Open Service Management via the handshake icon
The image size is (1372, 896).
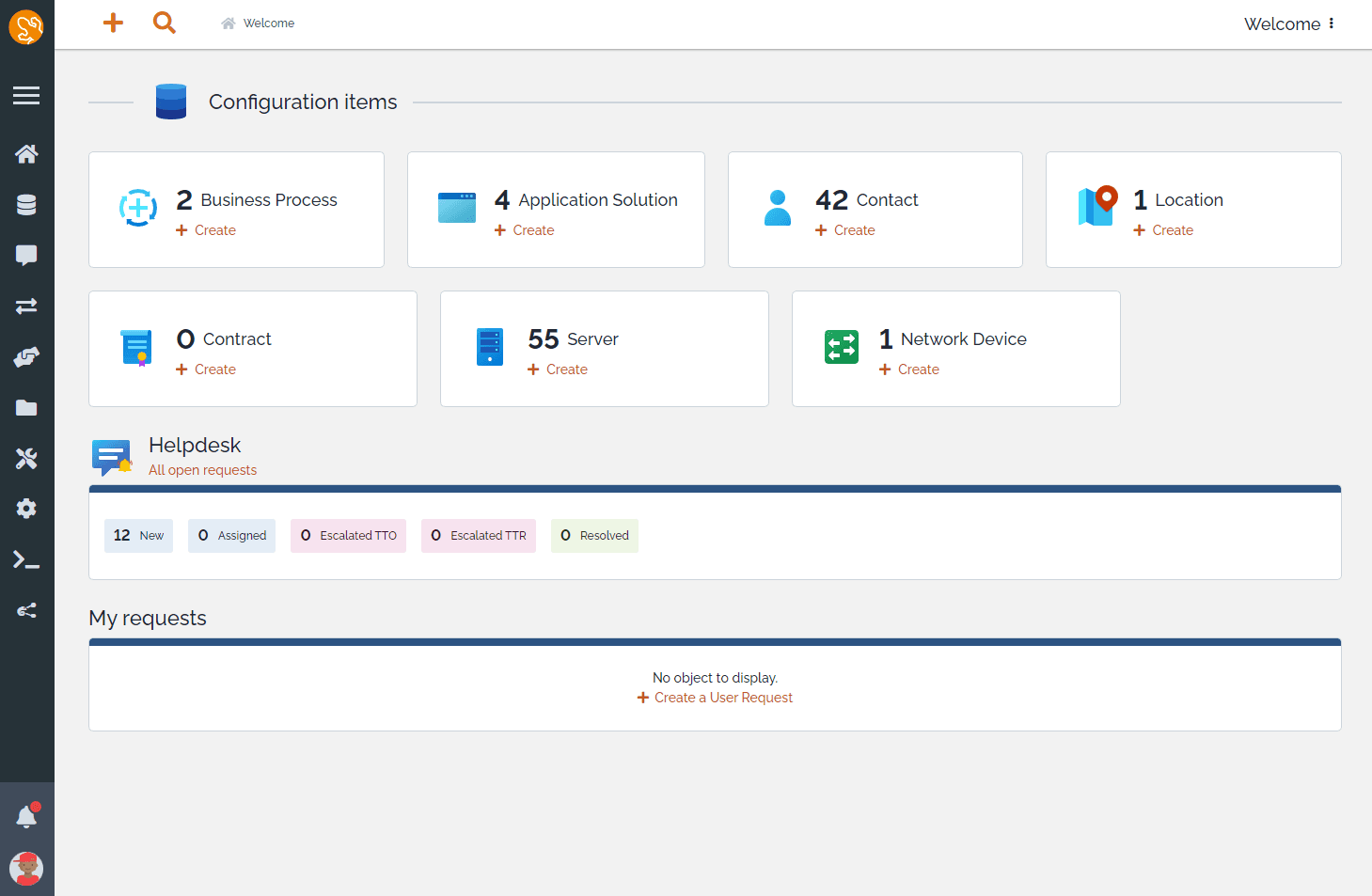click(x=26, y=356)
